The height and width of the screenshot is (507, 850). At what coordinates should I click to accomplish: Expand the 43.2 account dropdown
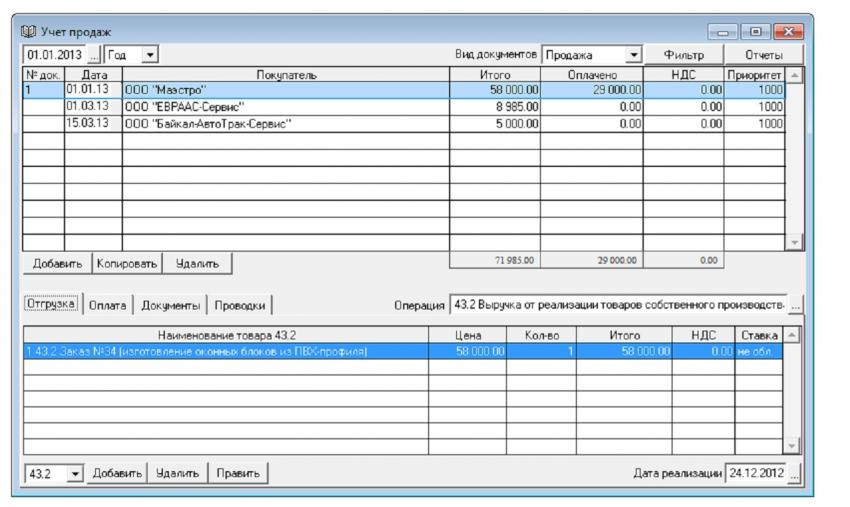[x=73, y=472]
